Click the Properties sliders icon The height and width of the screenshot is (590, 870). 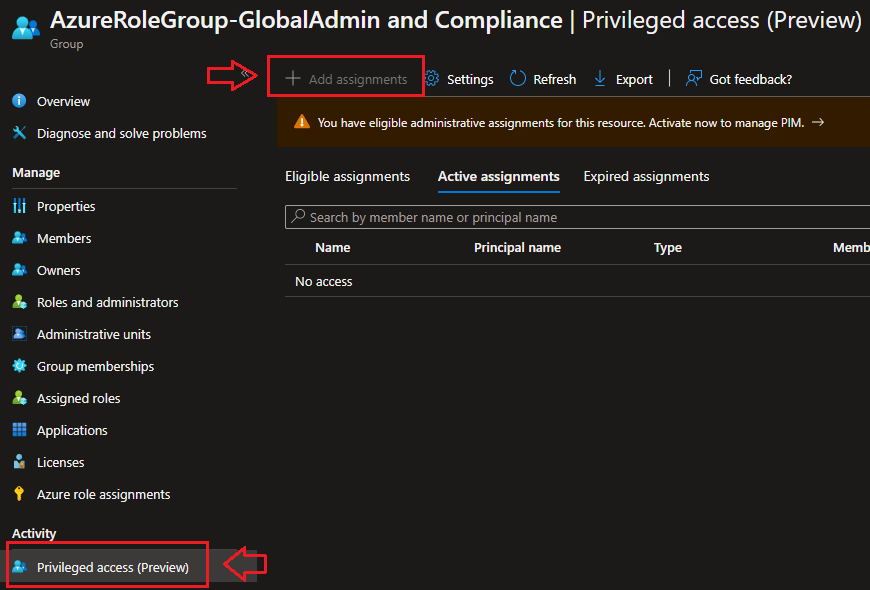coord(19,206)
